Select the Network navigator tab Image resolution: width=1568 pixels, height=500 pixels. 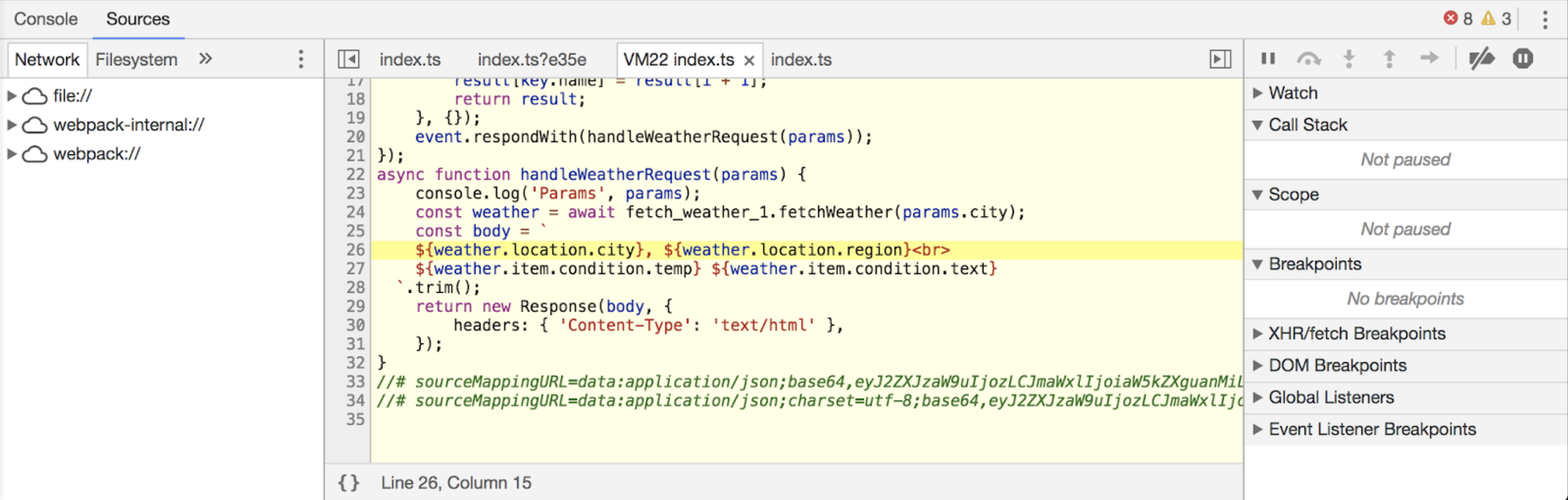click(x=47, y=60)
